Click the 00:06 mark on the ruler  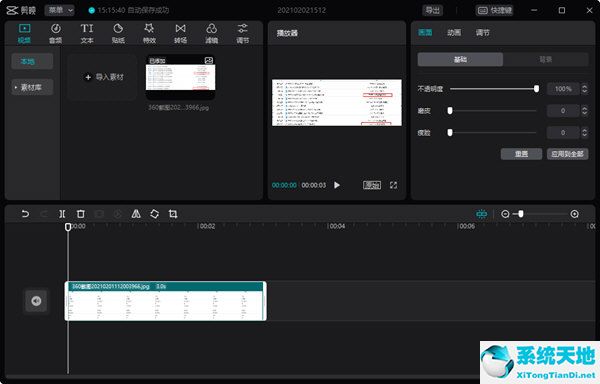[x=466, y=226]
